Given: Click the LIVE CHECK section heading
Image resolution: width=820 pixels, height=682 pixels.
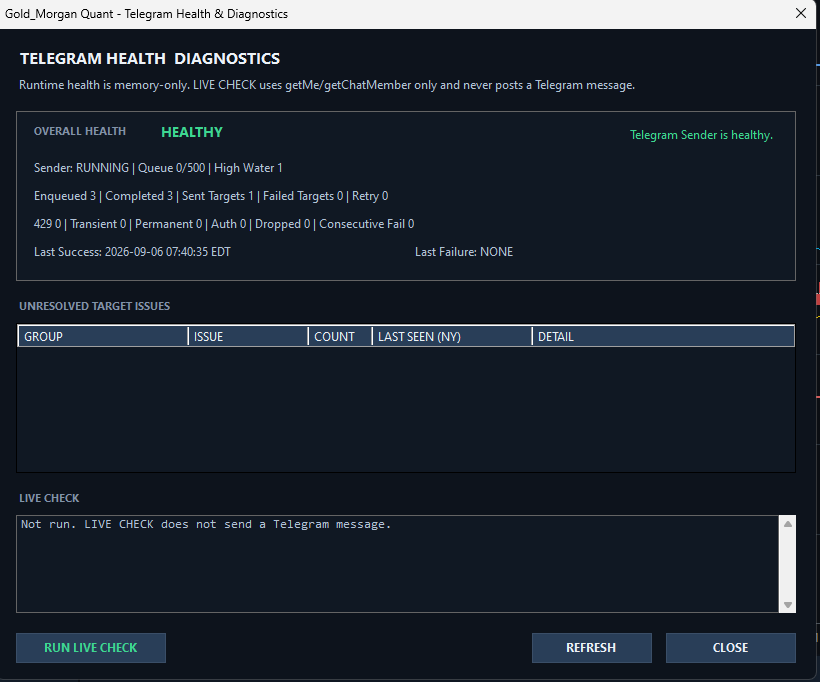Looking at the screenshot, I should (49, 498).
